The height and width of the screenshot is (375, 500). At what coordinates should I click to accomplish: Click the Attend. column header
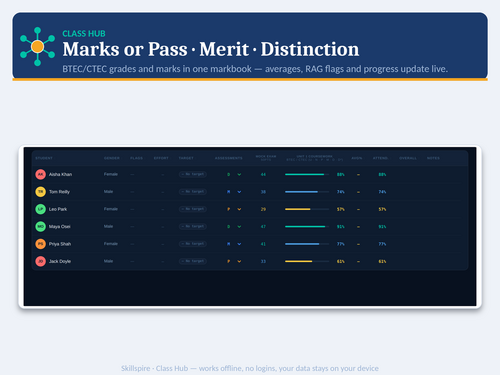click(x=380, y=158)
